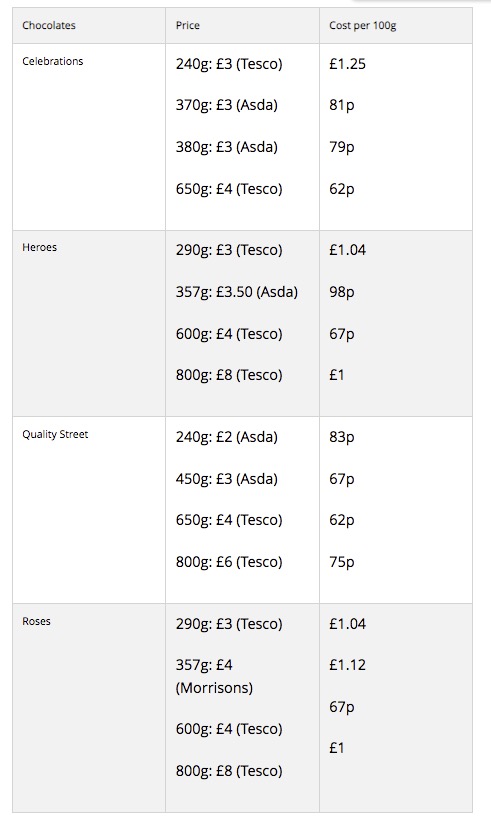Viewport: 491px width, 827px height.
Task: Click the 75p cost value
Action: pos(342,562)
